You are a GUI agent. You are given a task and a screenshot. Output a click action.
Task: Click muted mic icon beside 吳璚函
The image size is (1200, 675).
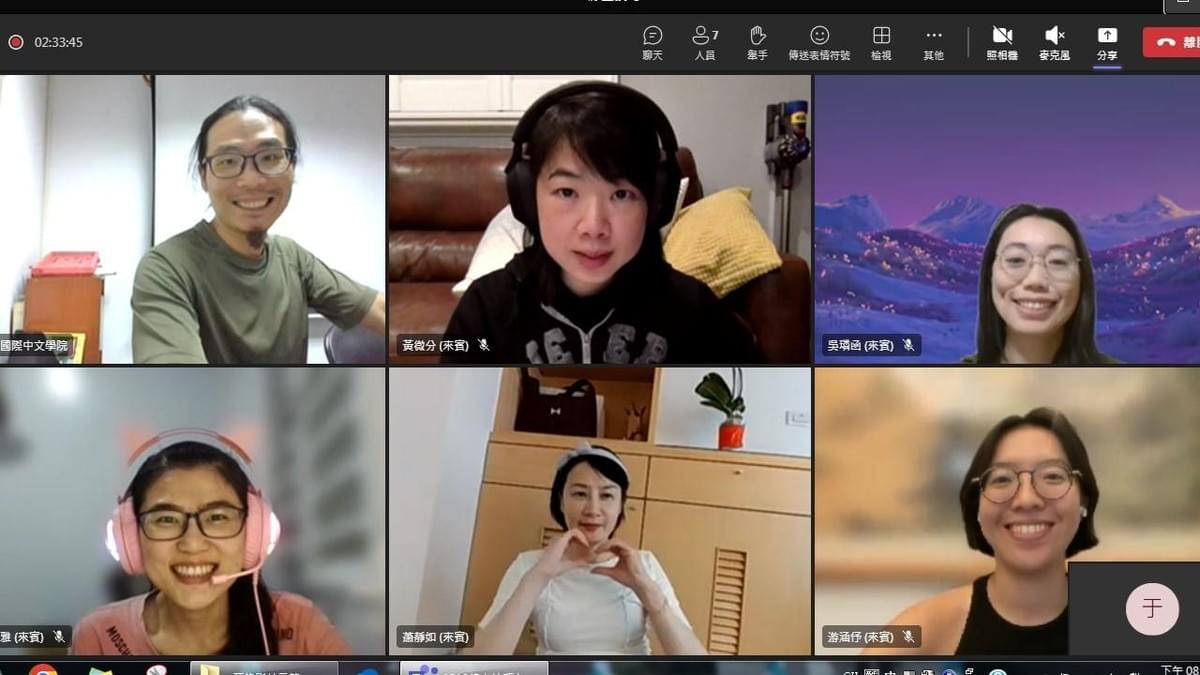pos(909,345)
